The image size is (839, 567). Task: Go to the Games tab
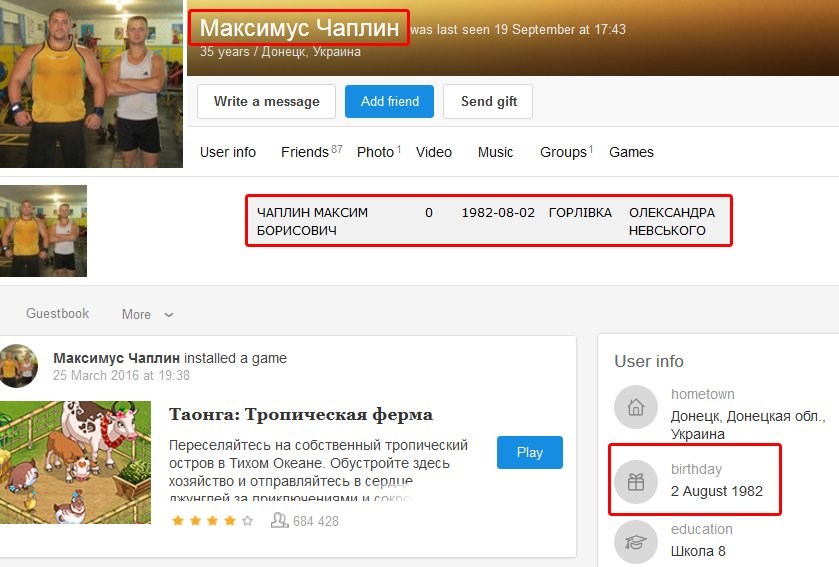pyautogui.click(x=631, y=152)
